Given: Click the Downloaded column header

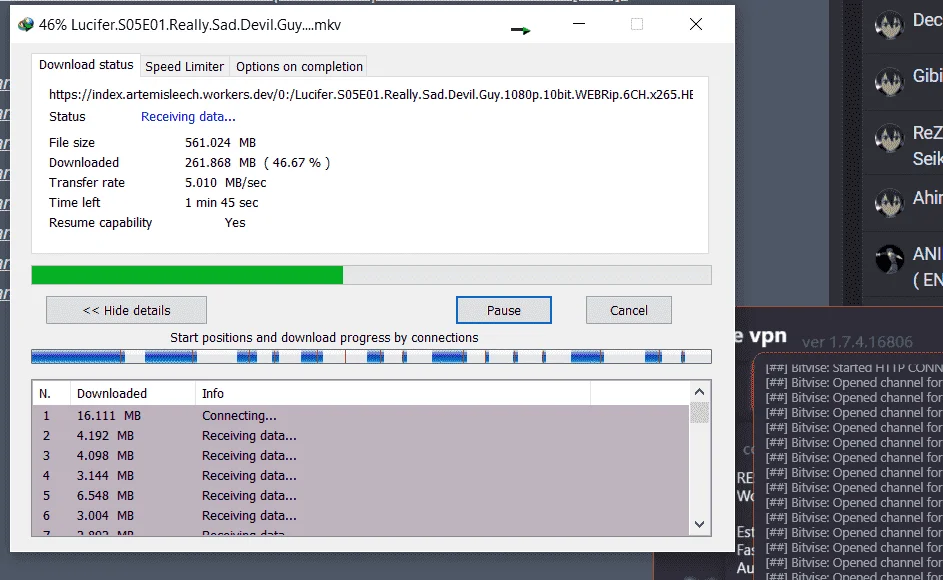Looking at the screenshot, I should 133,393.
